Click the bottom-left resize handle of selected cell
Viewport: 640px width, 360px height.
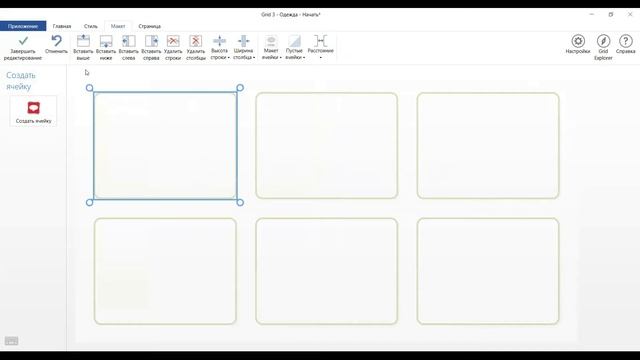(89, 202)
